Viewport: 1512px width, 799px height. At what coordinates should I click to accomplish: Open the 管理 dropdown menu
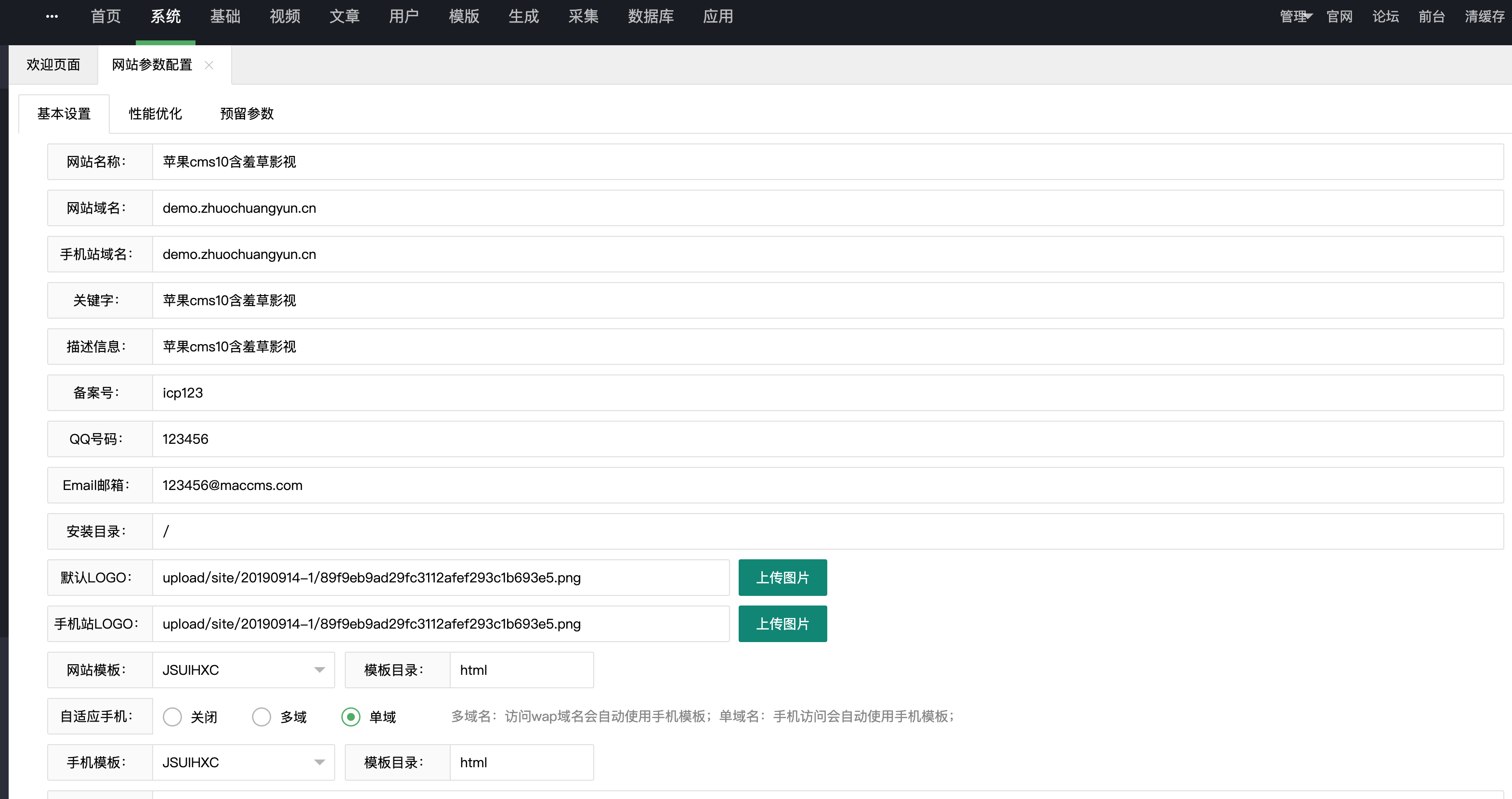point(1295,16)
